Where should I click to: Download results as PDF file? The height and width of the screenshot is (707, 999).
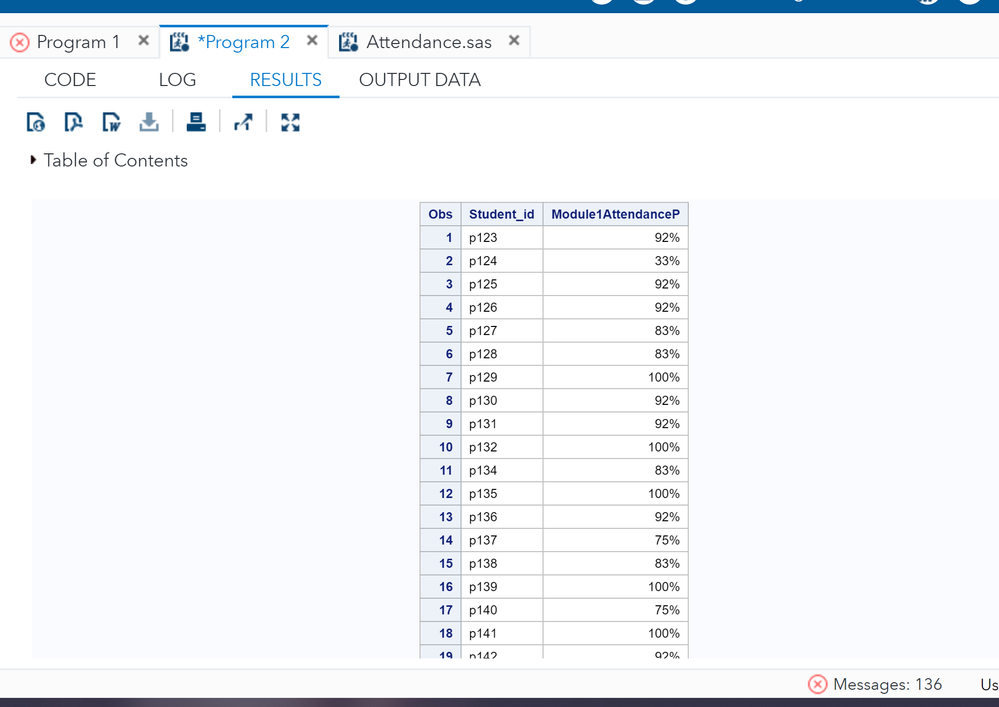(x=73, y=122)
